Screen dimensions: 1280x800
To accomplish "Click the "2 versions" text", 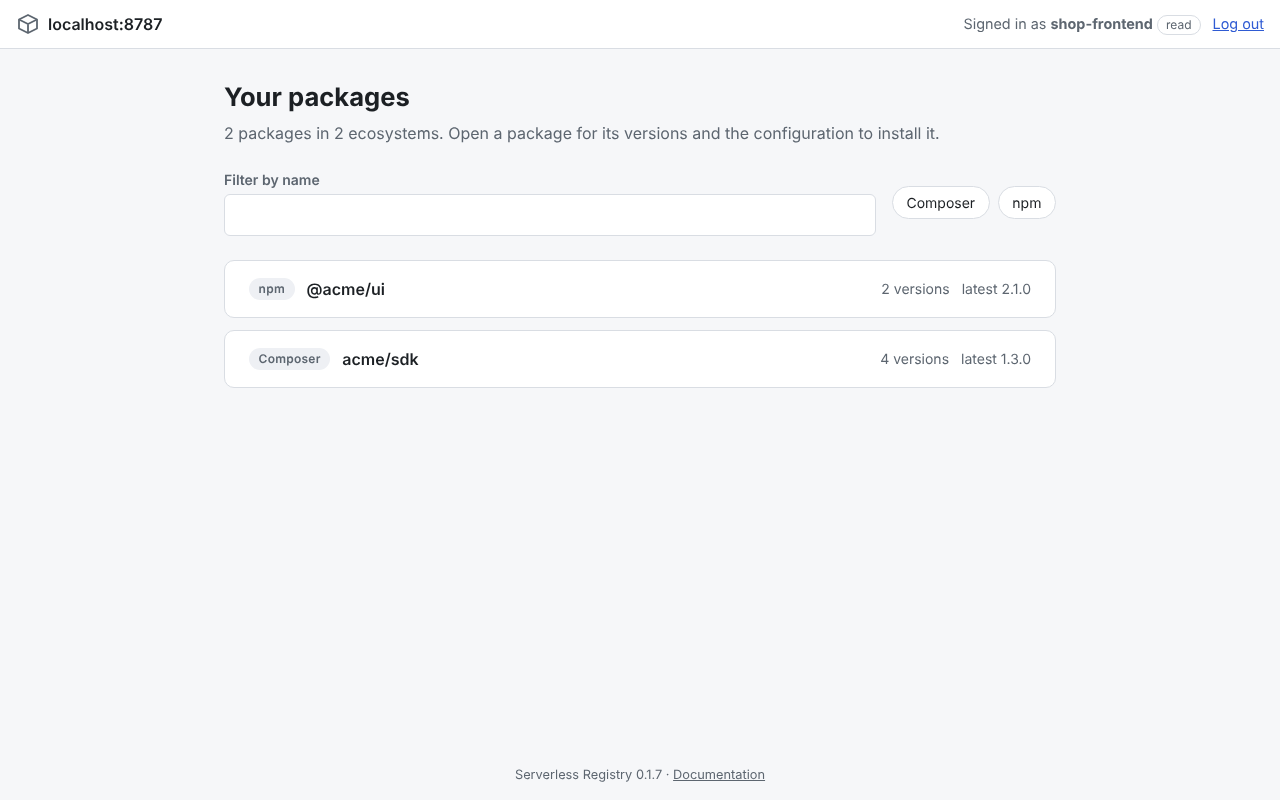I will pyautogui.click(x=915, y=289).
